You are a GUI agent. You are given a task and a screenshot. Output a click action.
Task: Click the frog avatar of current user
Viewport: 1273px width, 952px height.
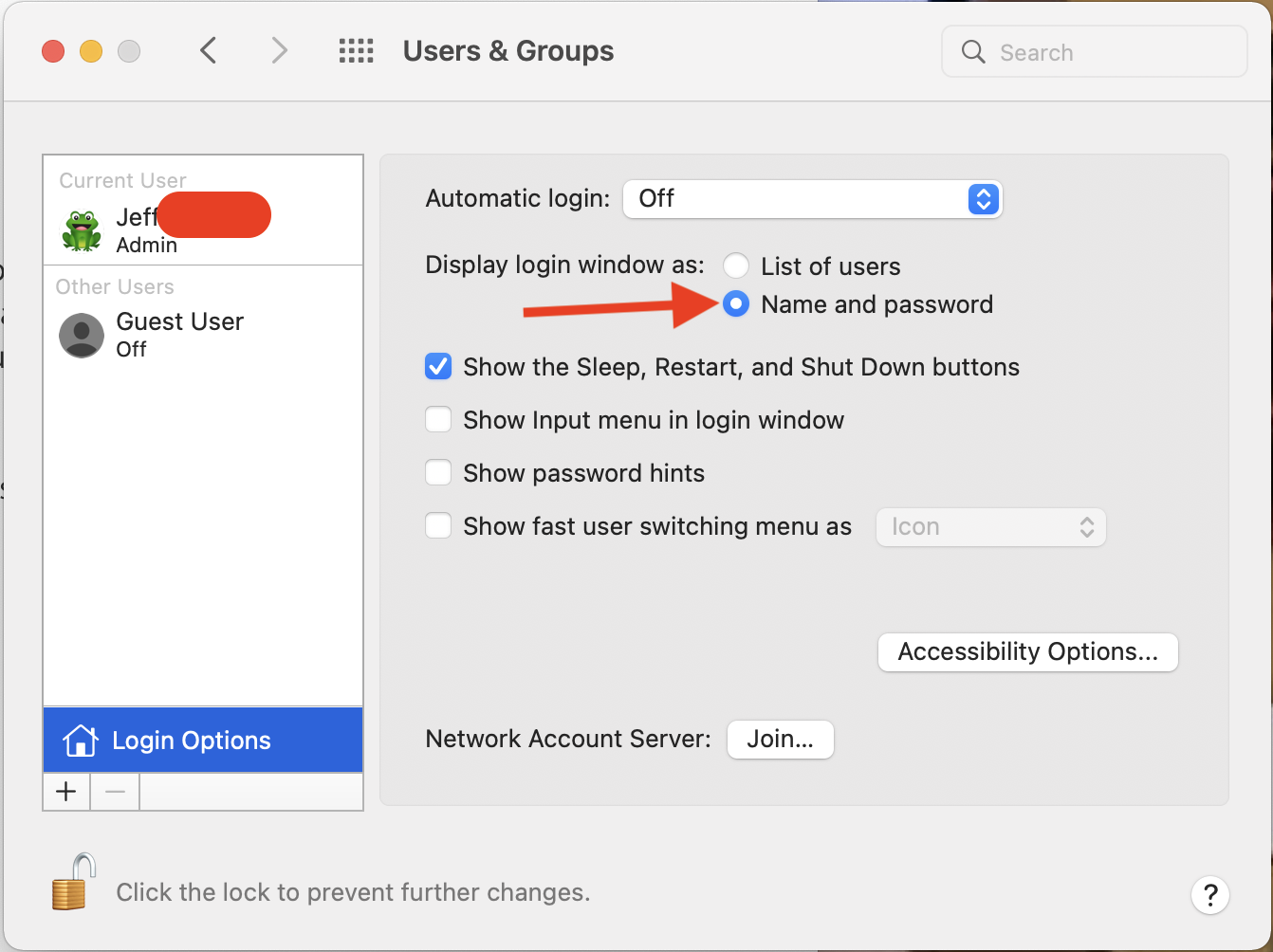pos(82,230)
